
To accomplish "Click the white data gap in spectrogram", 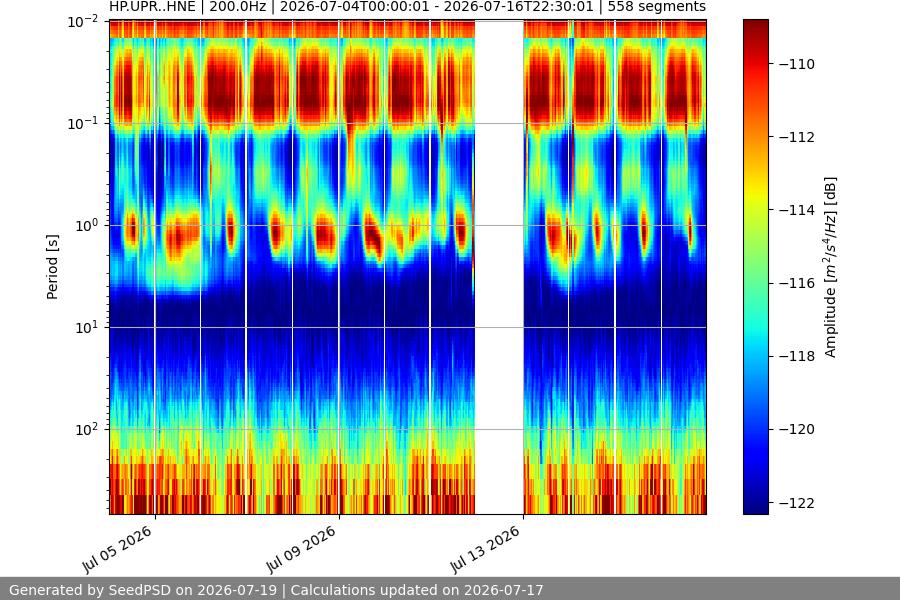I will tap(499, 267).
